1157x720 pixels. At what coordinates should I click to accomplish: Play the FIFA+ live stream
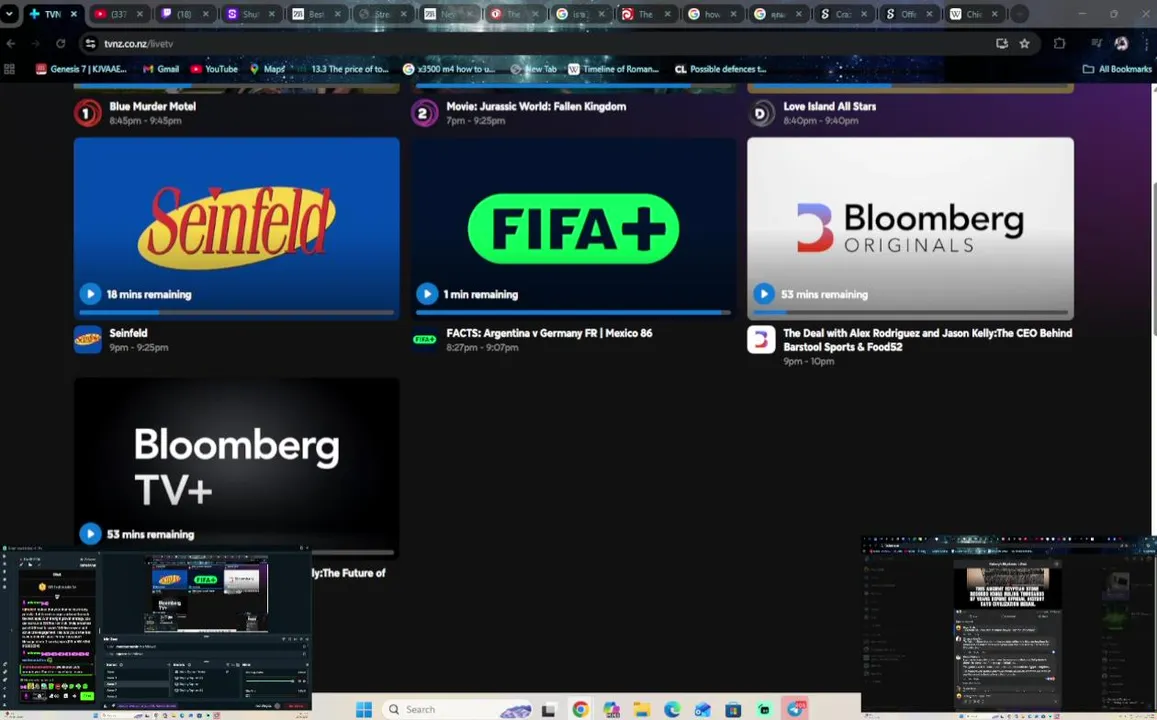(x=426, y=294)
